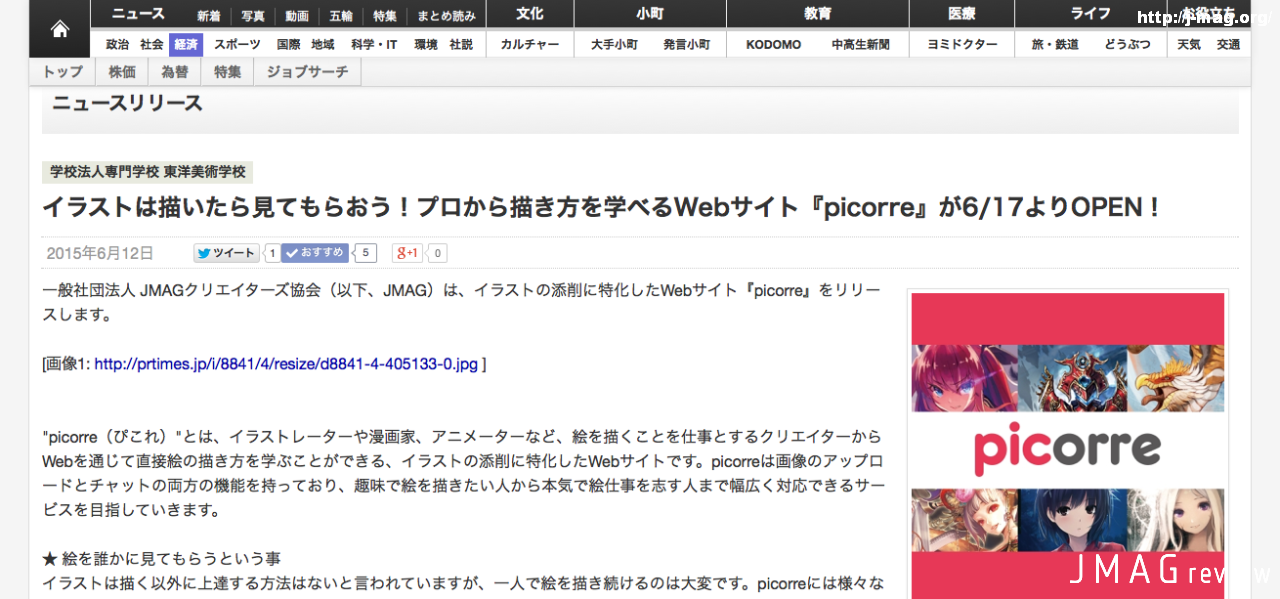Click the ★ 絵を誰かに見てもらうという事 subheading

click(x=162, y=557)
